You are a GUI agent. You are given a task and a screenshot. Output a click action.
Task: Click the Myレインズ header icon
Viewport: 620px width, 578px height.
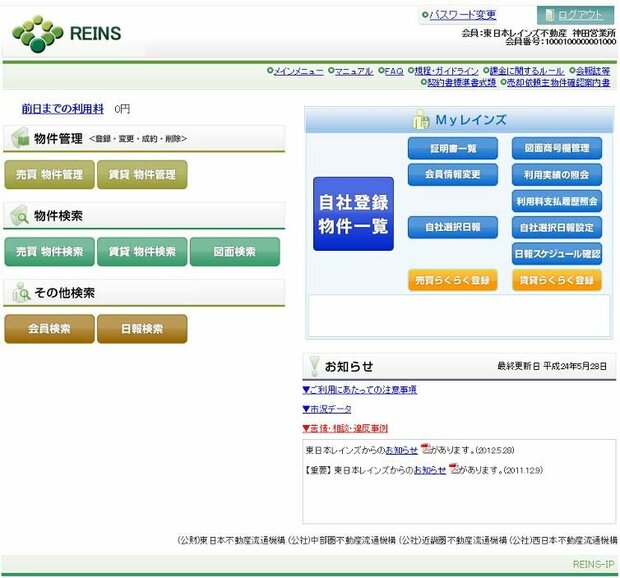421,119
